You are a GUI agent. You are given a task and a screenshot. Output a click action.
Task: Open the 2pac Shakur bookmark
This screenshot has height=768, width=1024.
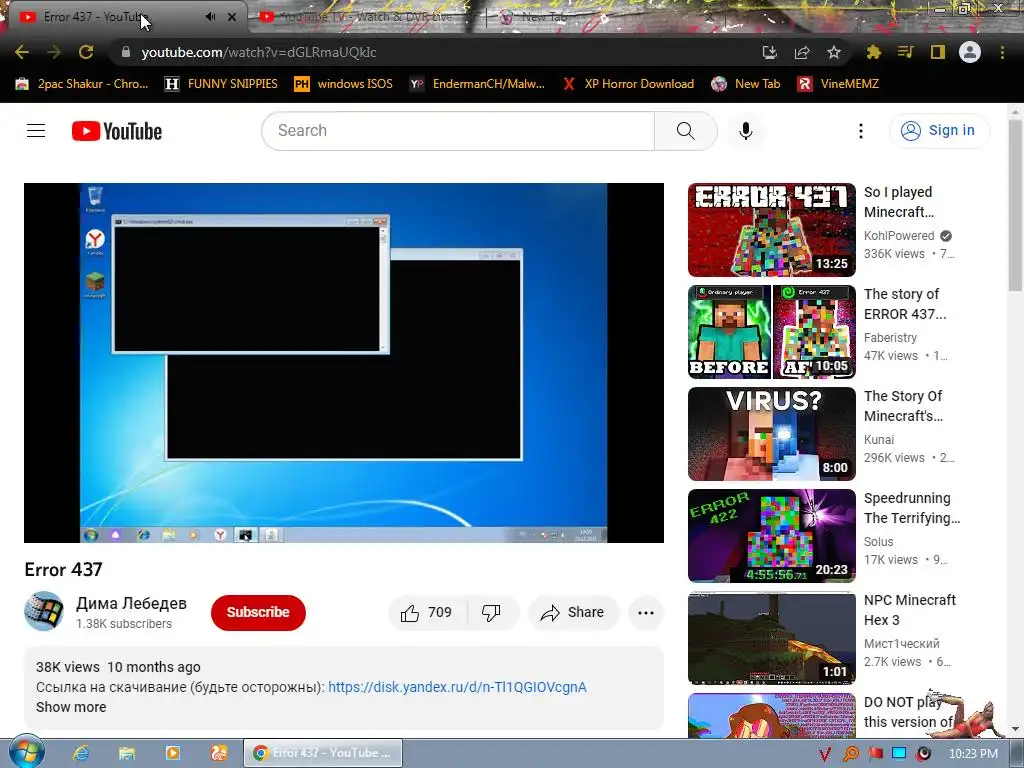tap(82, 84)
